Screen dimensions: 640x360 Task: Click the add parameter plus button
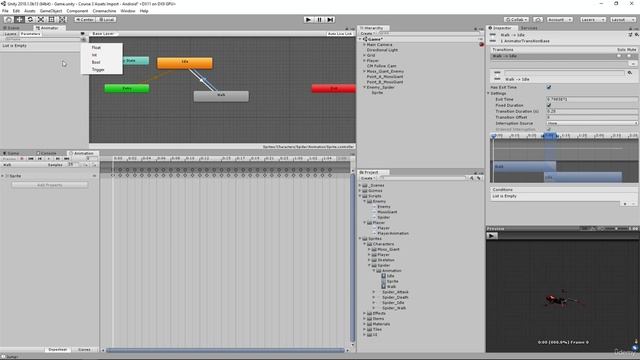click(84, 40)
